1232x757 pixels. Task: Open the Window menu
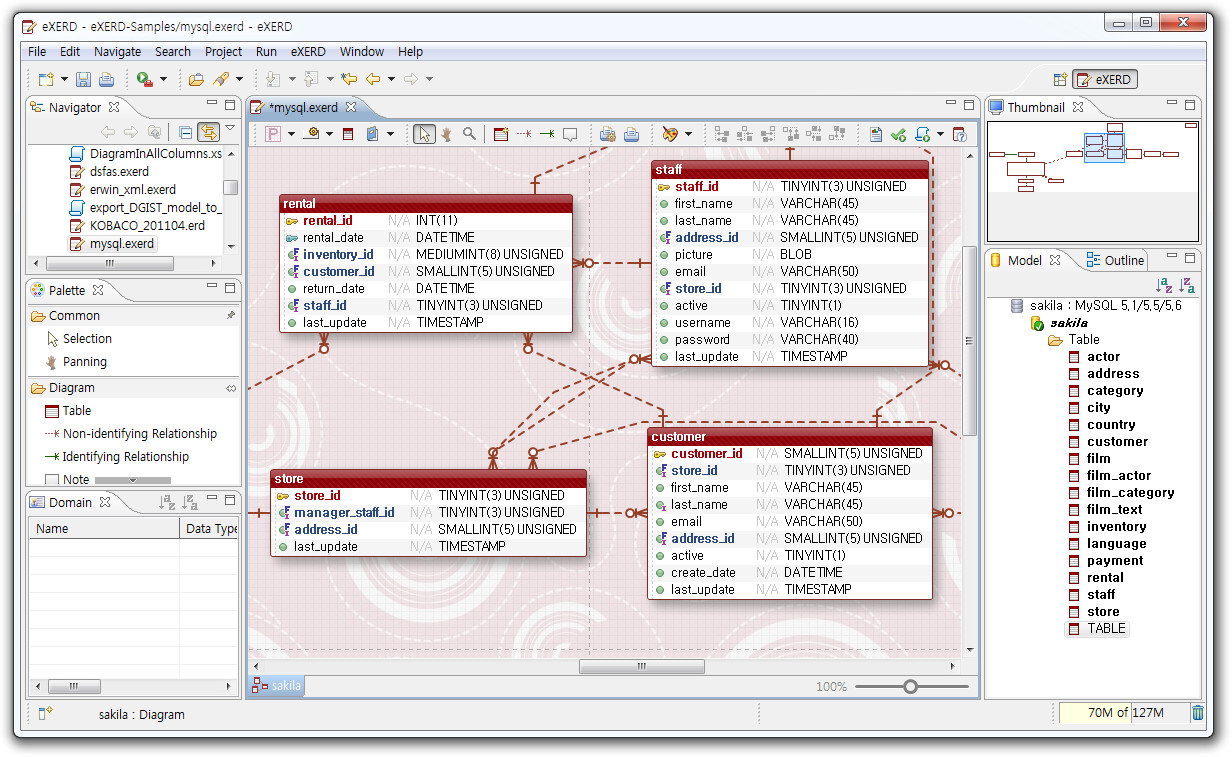coord(361,51)
